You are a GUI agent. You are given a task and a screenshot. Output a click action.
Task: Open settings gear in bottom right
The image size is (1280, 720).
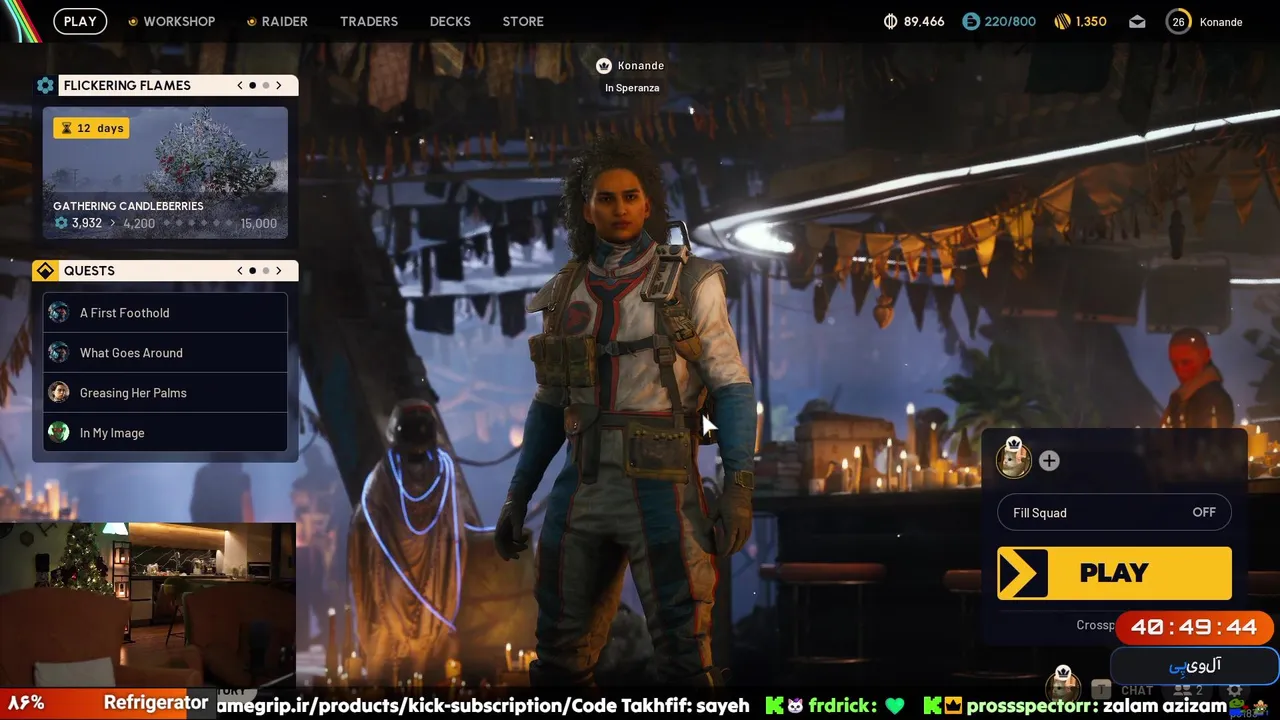1235,690
